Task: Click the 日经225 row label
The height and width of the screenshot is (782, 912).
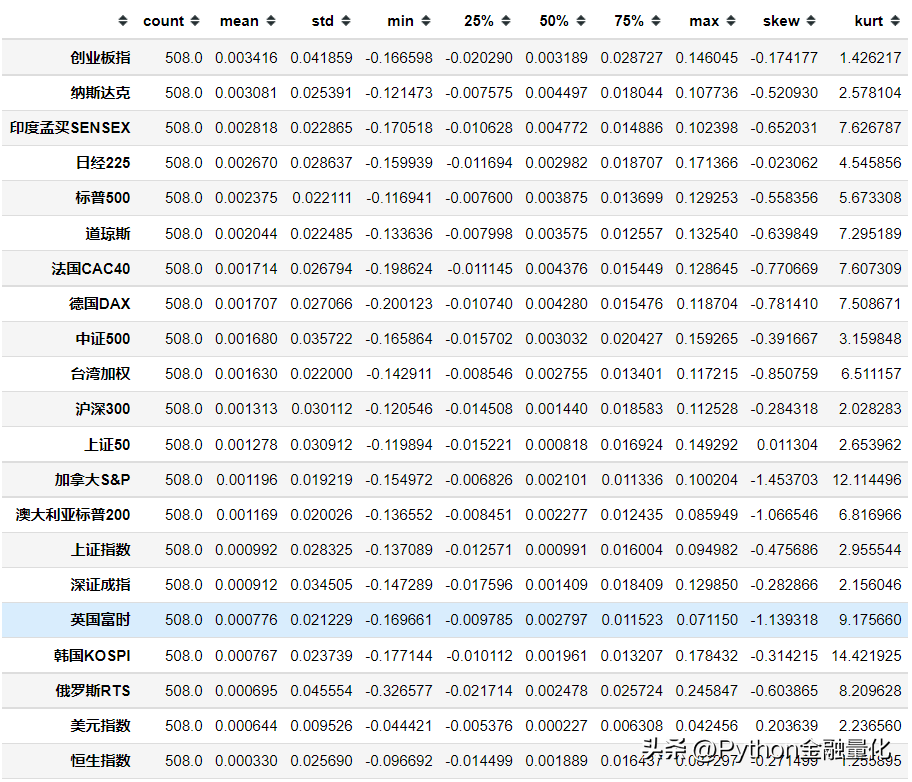Action: coord(103,163)
